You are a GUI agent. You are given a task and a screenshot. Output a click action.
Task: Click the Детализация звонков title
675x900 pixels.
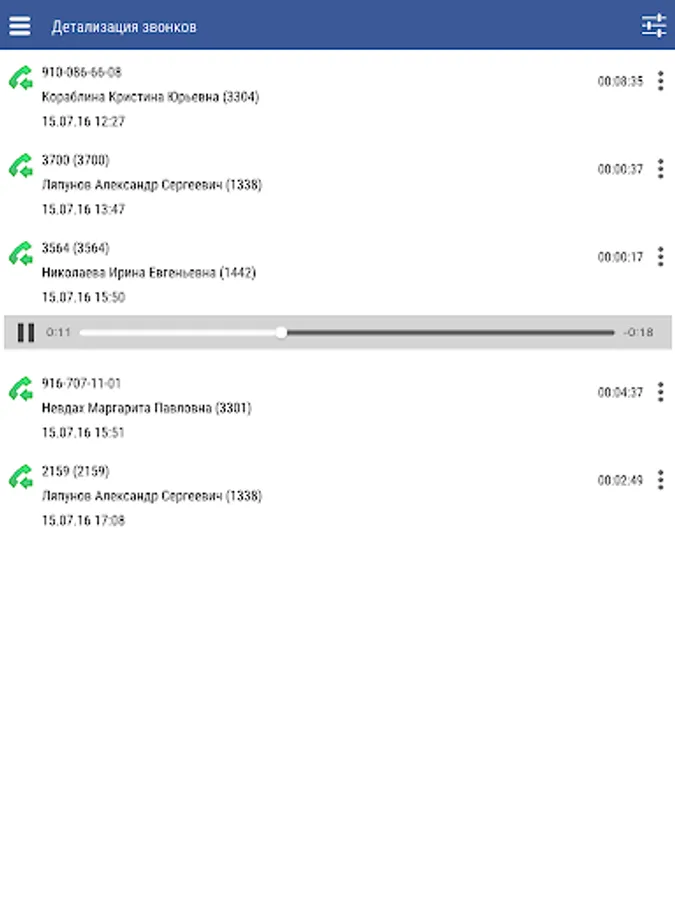124,27
